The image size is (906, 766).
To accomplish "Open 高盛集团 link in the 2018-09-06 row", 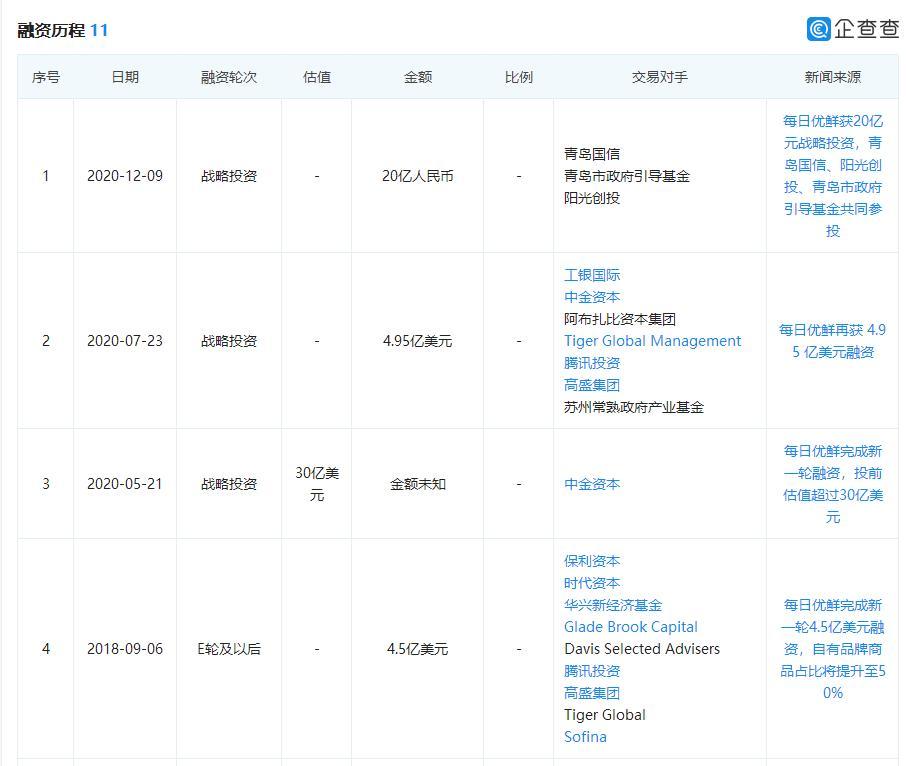I will point(592,693).
